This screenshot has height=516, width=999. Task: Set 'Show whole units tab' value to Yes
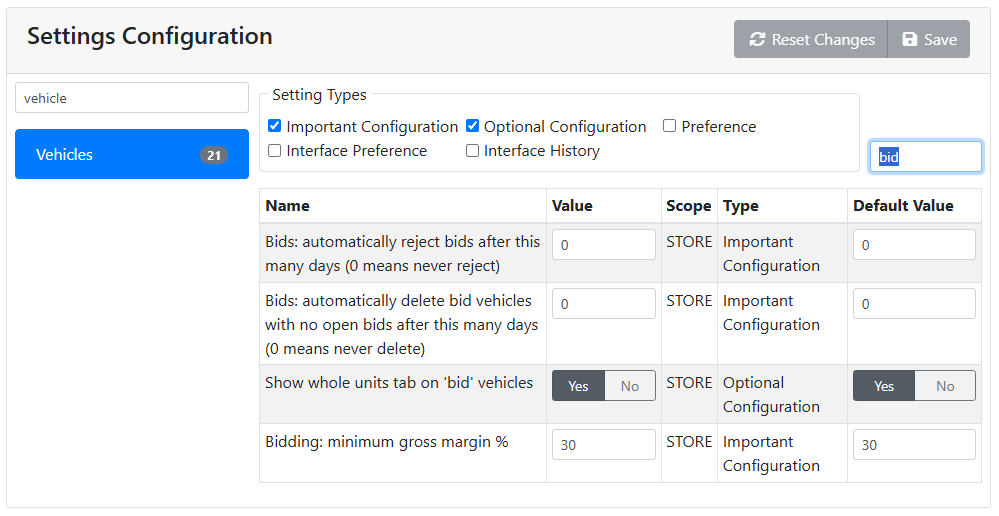pos(579,386)
